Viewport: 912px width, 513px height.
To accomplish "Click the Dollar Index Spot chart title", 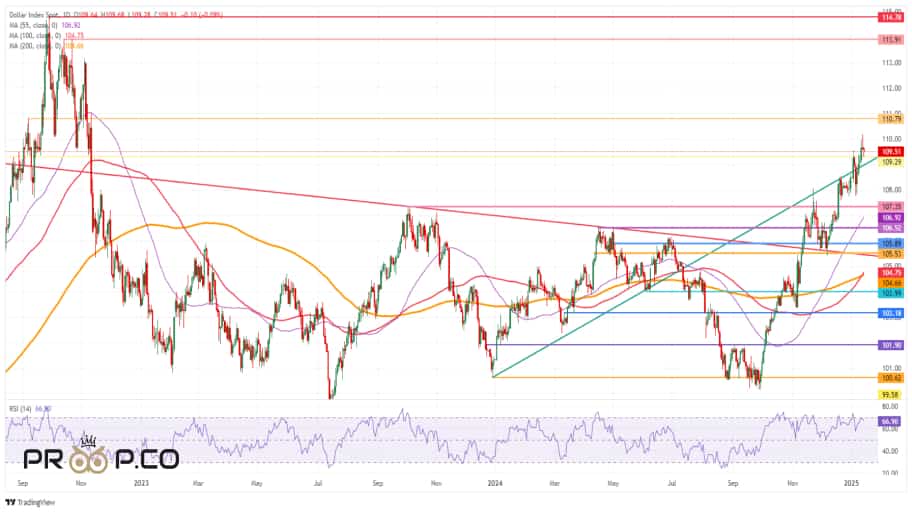I will 35,15.
